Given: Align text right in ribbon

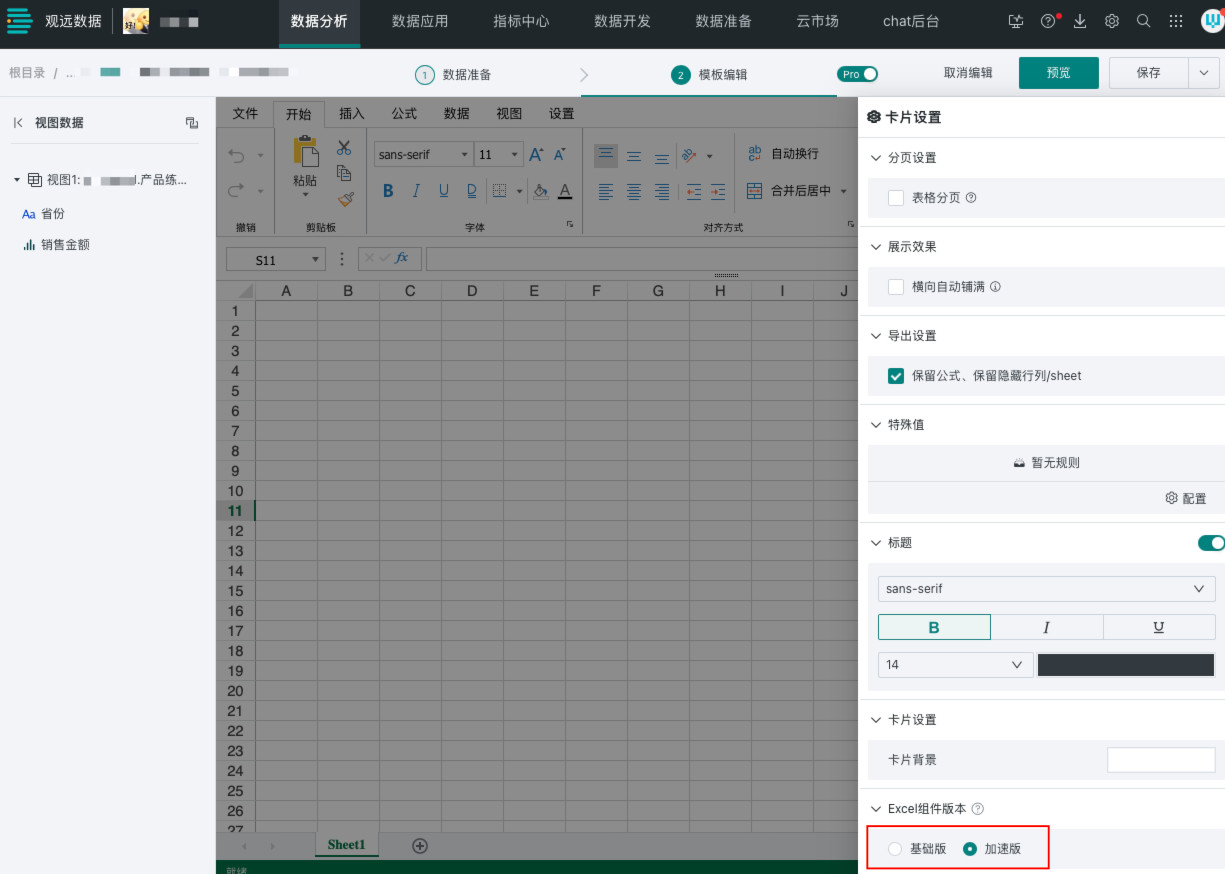Looking at the screenshot, I should coord(661,191).
